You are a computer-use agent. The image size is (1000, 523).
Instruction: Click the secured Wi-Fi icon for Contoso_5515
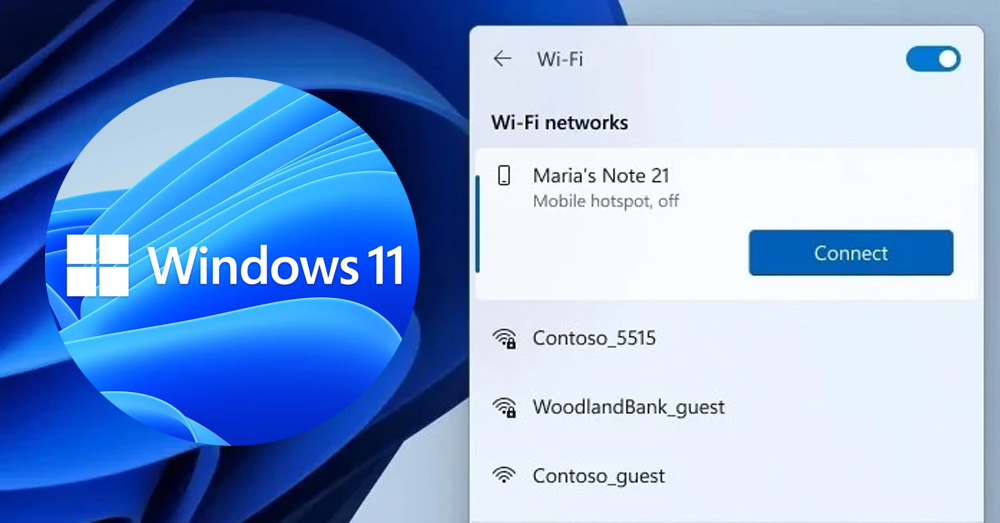tap(504, 338)
